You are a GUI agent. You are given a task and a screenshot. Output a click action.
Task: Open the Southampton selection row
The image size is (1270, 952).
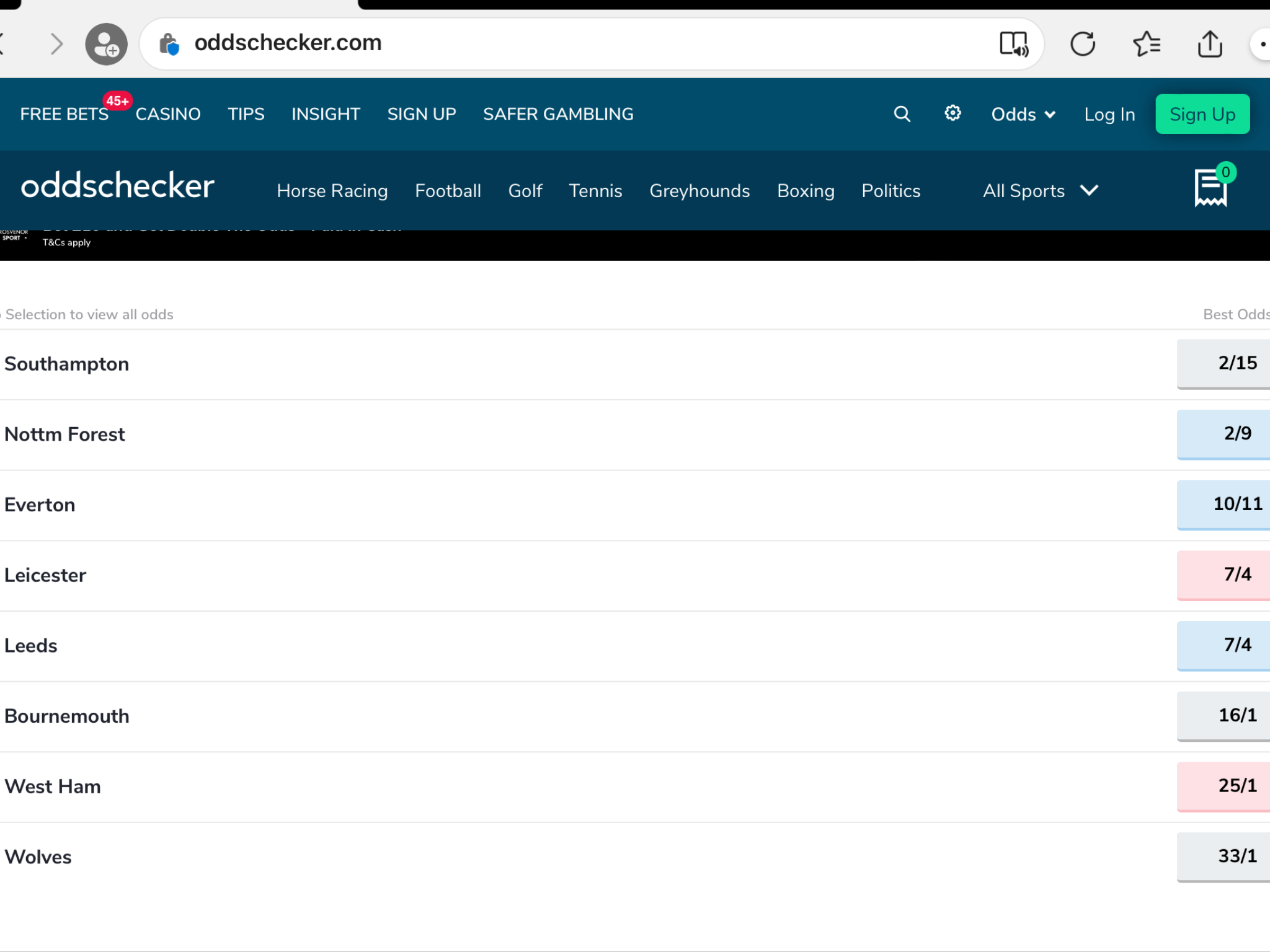pos(635,364)
